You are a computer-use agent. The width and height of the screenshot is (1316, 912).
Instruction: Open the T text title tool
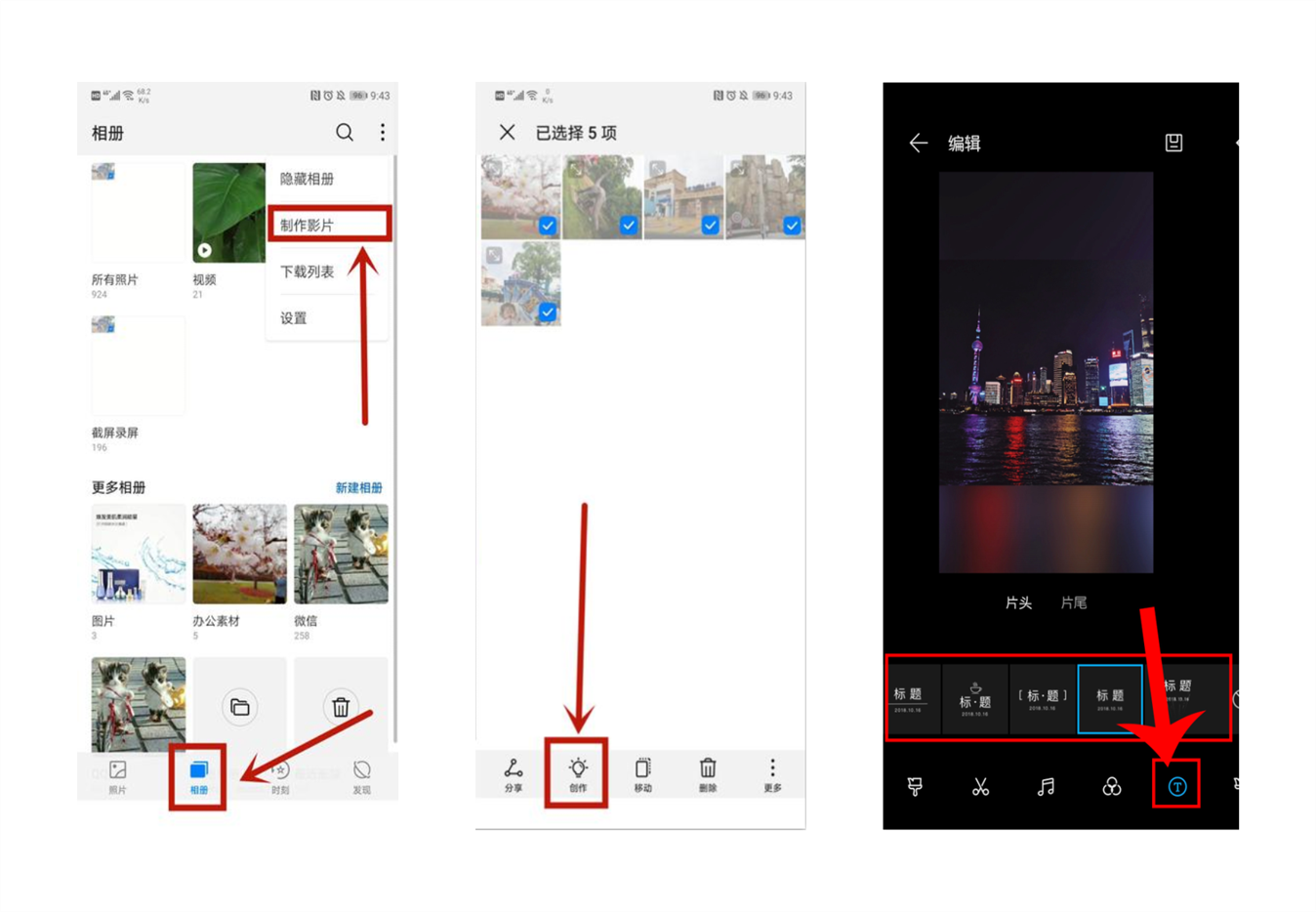point(1177,787)
